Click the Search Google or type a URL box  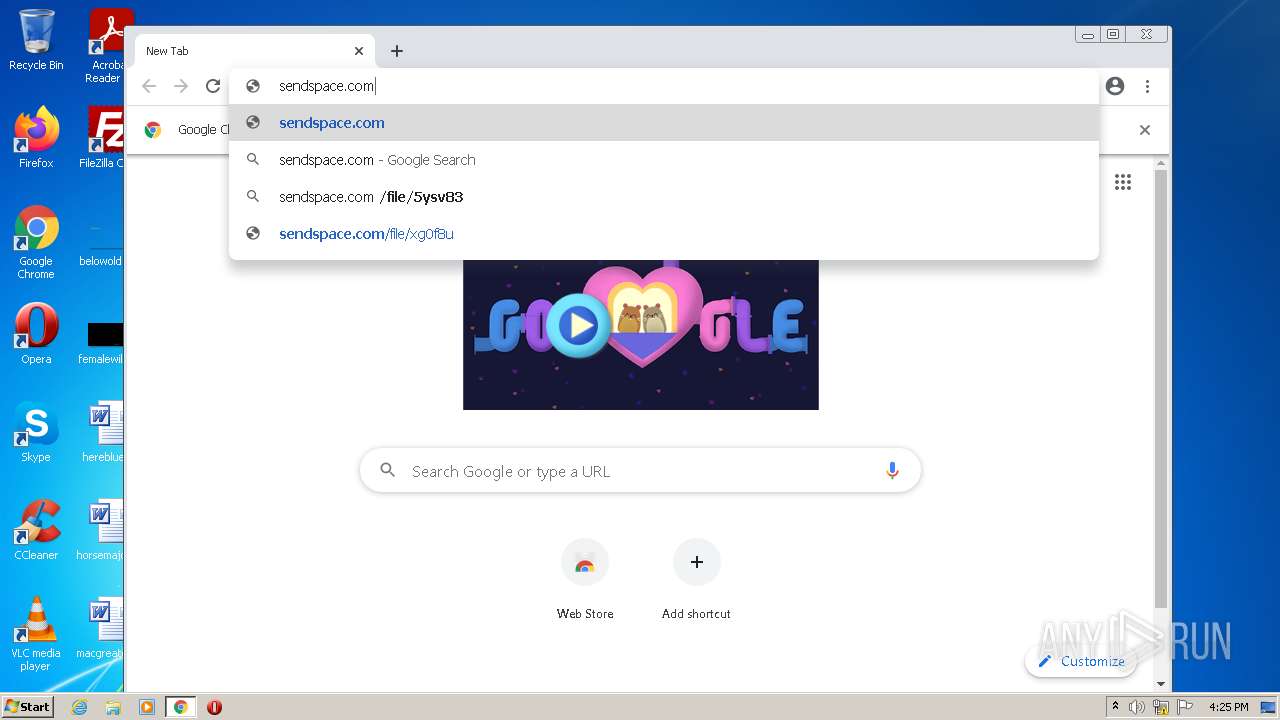(x=640, y=471)
